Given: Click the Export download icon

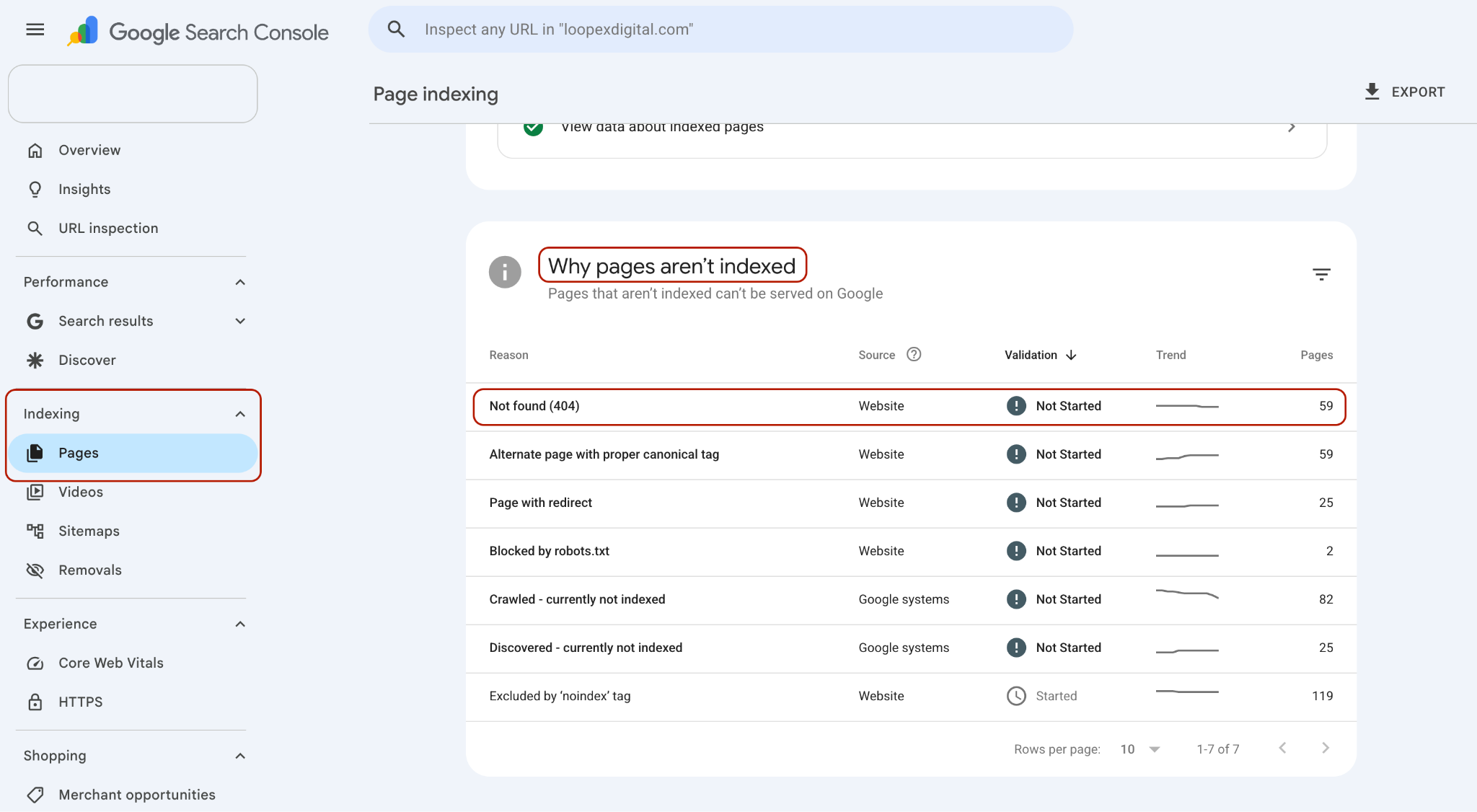Looking at the screenshot, I should pos(1372,92).
